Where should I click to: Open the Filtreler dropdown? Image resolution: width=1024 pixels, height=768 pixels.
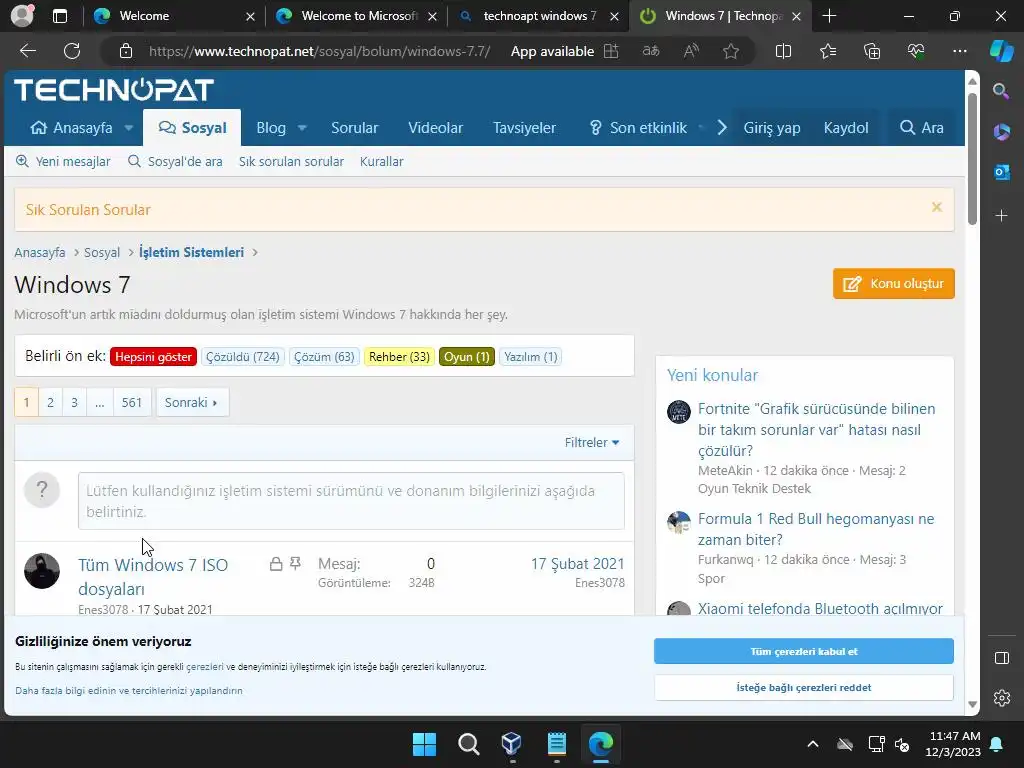point(592,442)
